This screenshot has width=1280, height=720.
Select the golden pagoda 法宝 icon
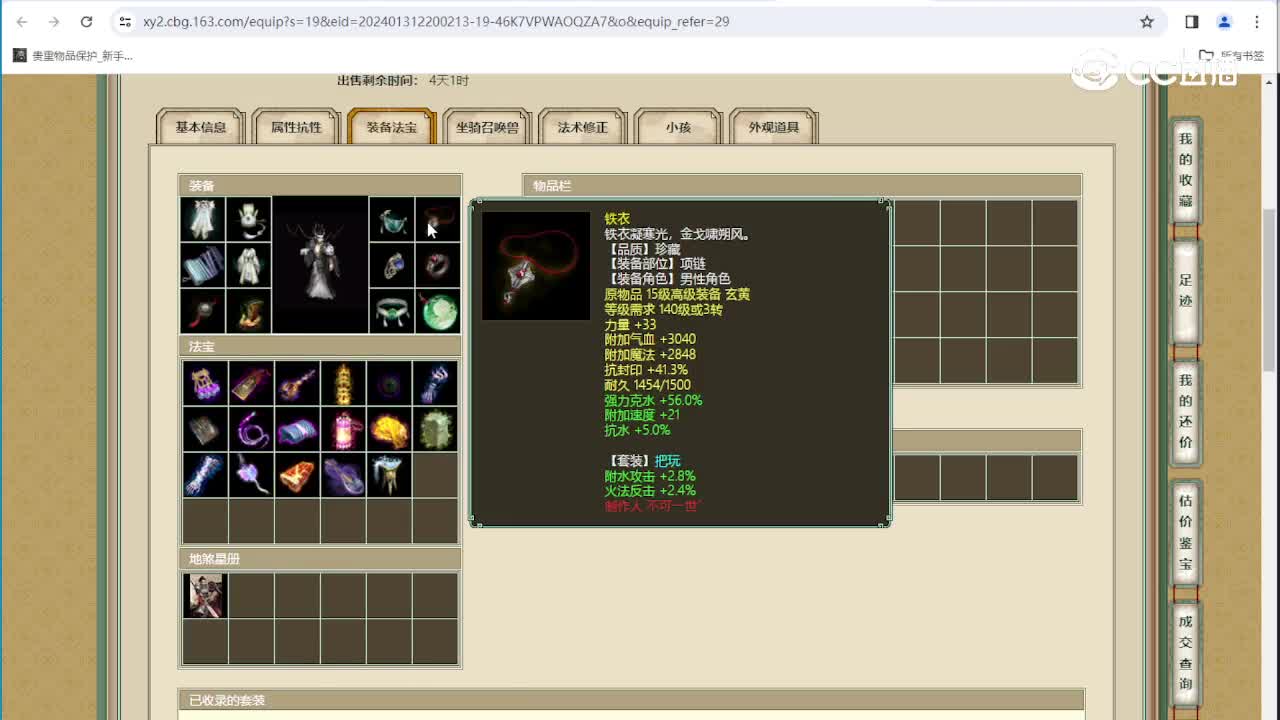pyautogui.click(x=343, y=383)
